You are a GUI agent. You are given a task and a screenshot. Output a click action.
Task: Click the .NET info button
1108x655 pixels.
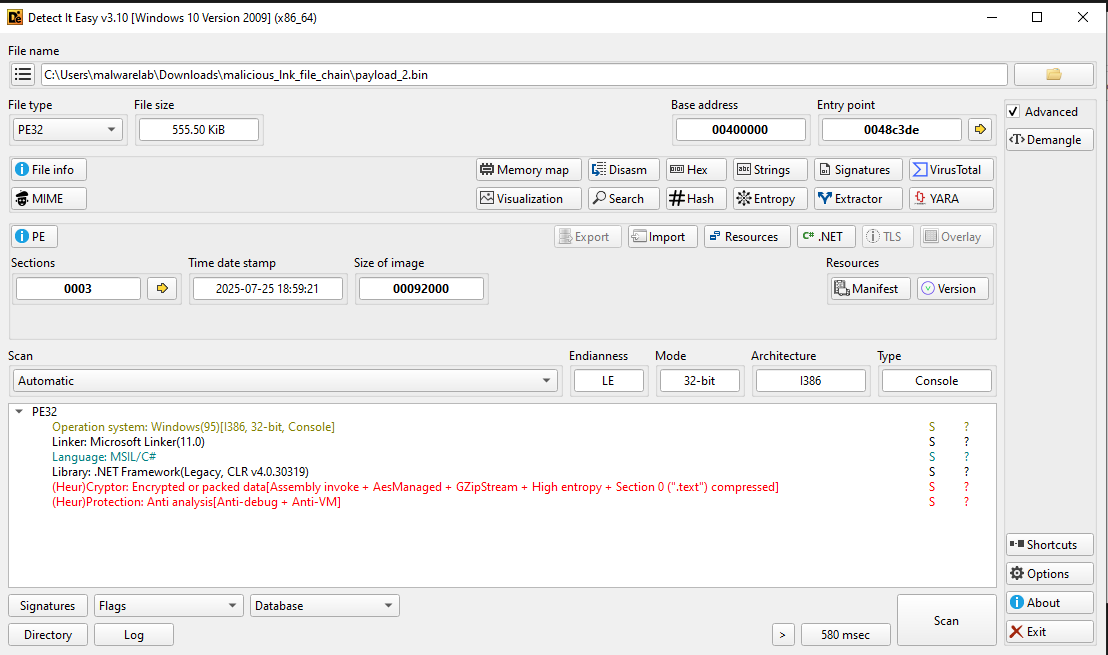pos(825,237)
